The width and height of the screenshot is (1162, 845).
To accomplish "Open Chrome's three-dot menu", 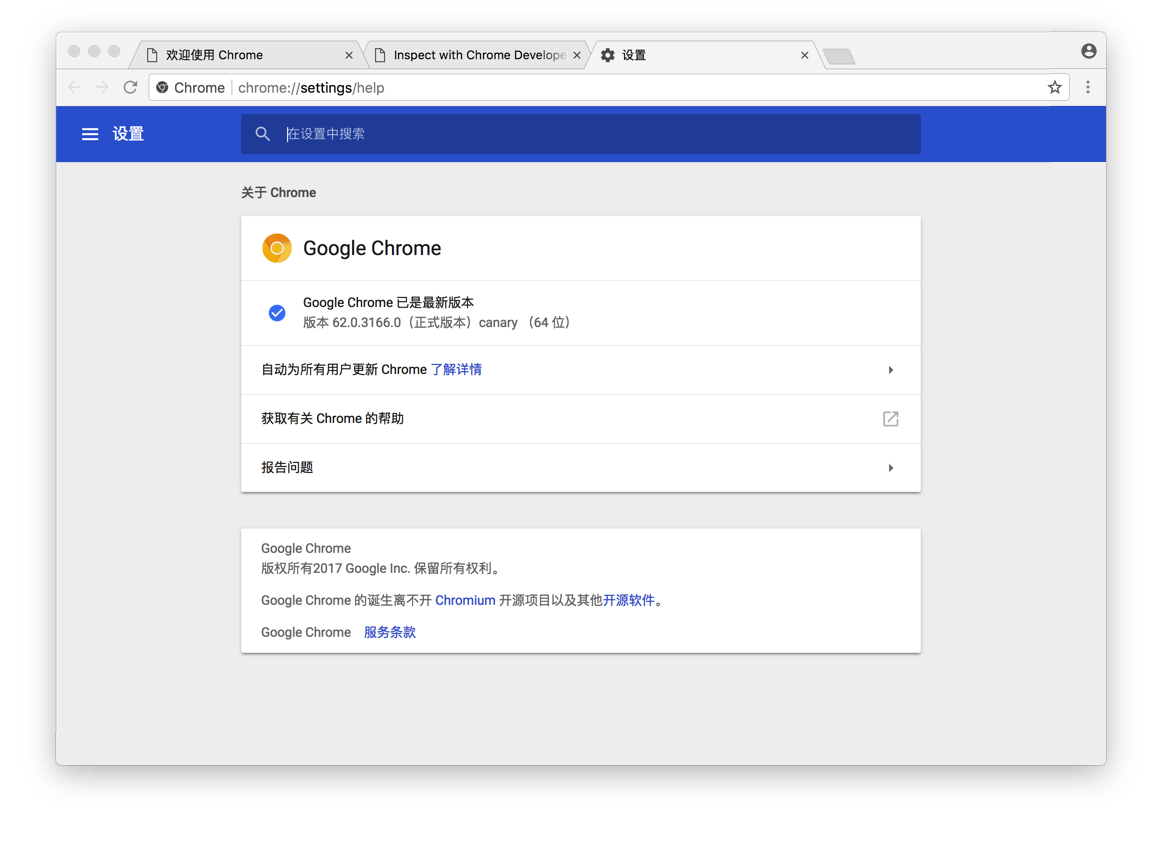I will (1088, 87).
